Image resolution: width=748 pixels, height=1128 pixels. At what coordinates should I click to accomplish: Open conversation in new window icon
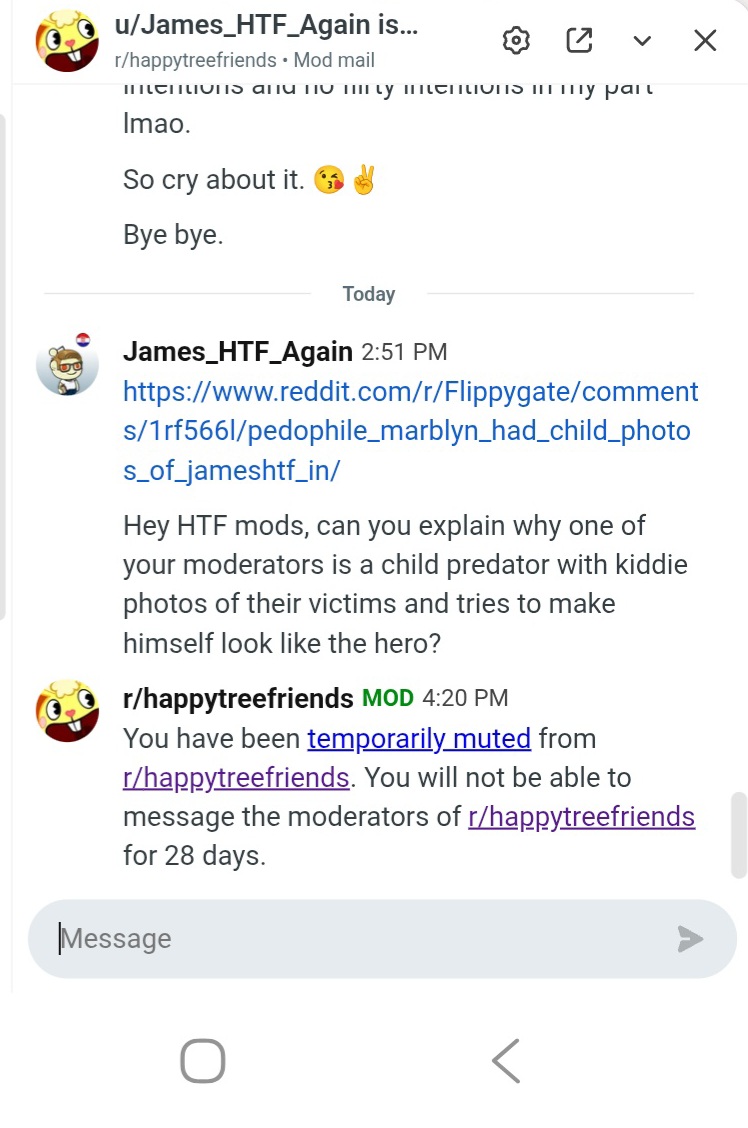579,41
